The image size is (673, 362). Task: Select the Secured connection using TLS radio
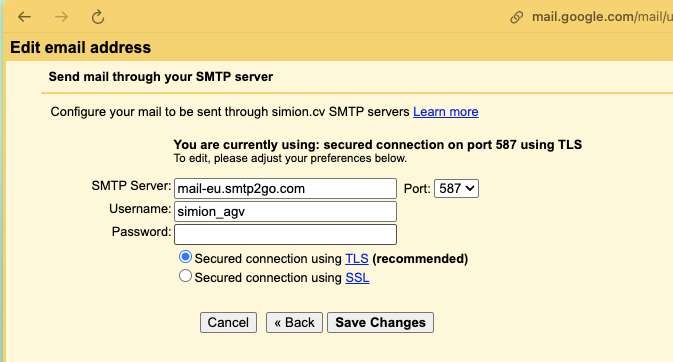tap(185, 257)
